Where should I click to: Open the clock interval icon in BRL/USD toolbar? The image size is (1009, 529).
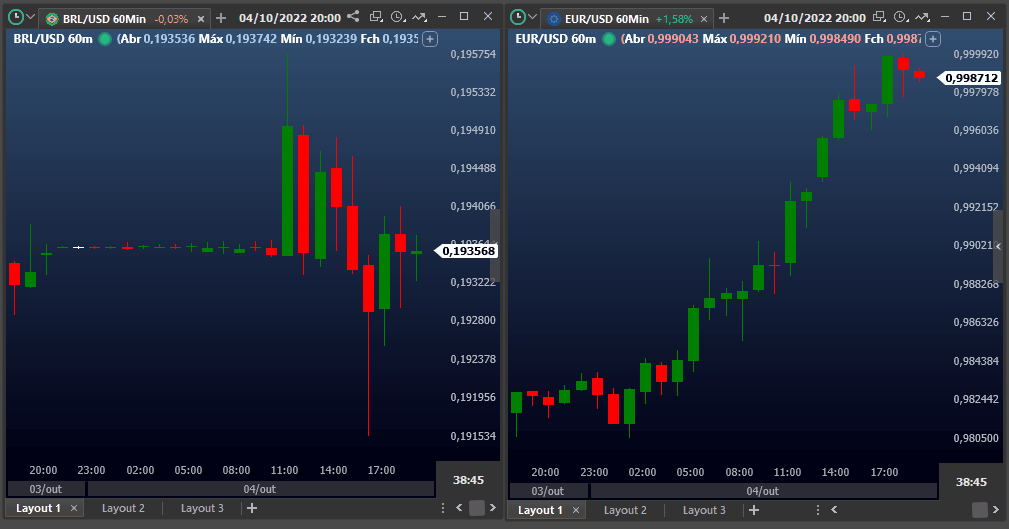pyautogui.click(x=398, y=17)
